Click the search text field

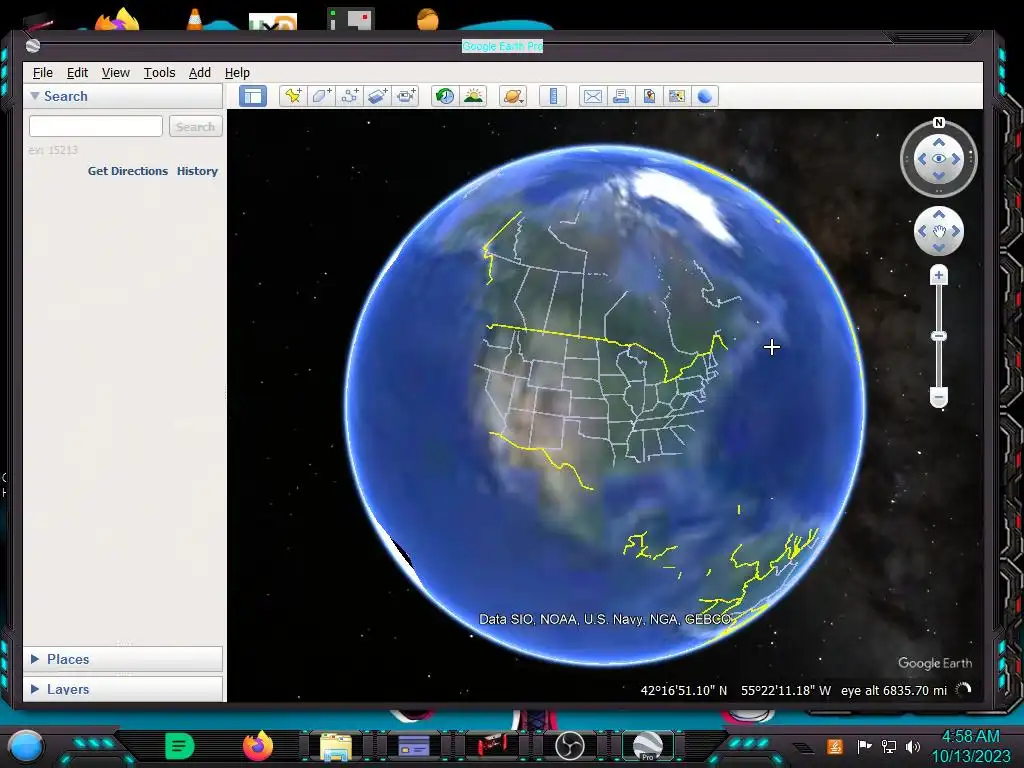coord(95,126)
